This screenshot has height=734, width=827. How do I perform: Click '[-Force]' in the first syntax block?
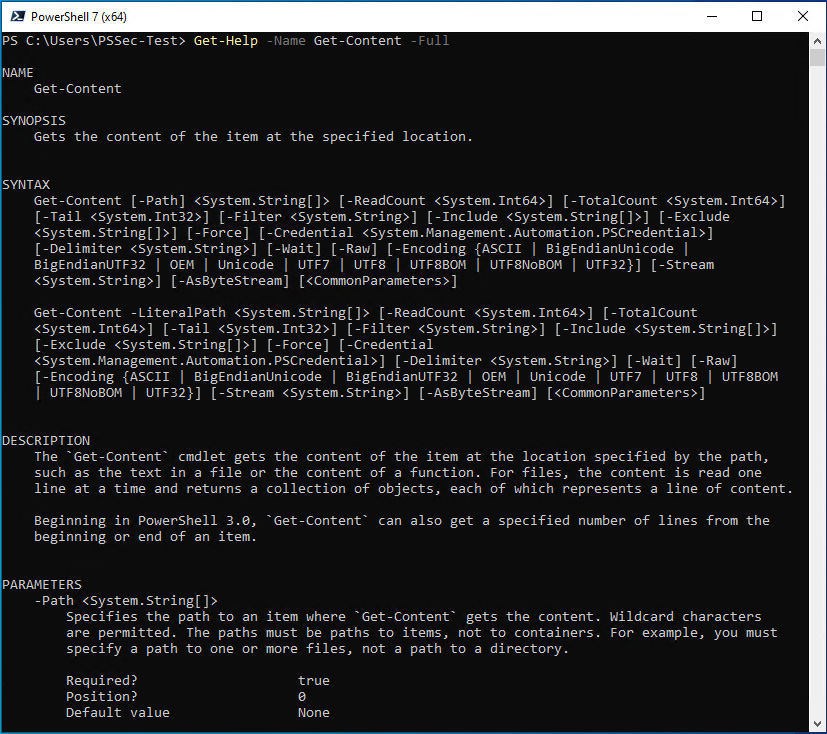click(x=217, y=233)
